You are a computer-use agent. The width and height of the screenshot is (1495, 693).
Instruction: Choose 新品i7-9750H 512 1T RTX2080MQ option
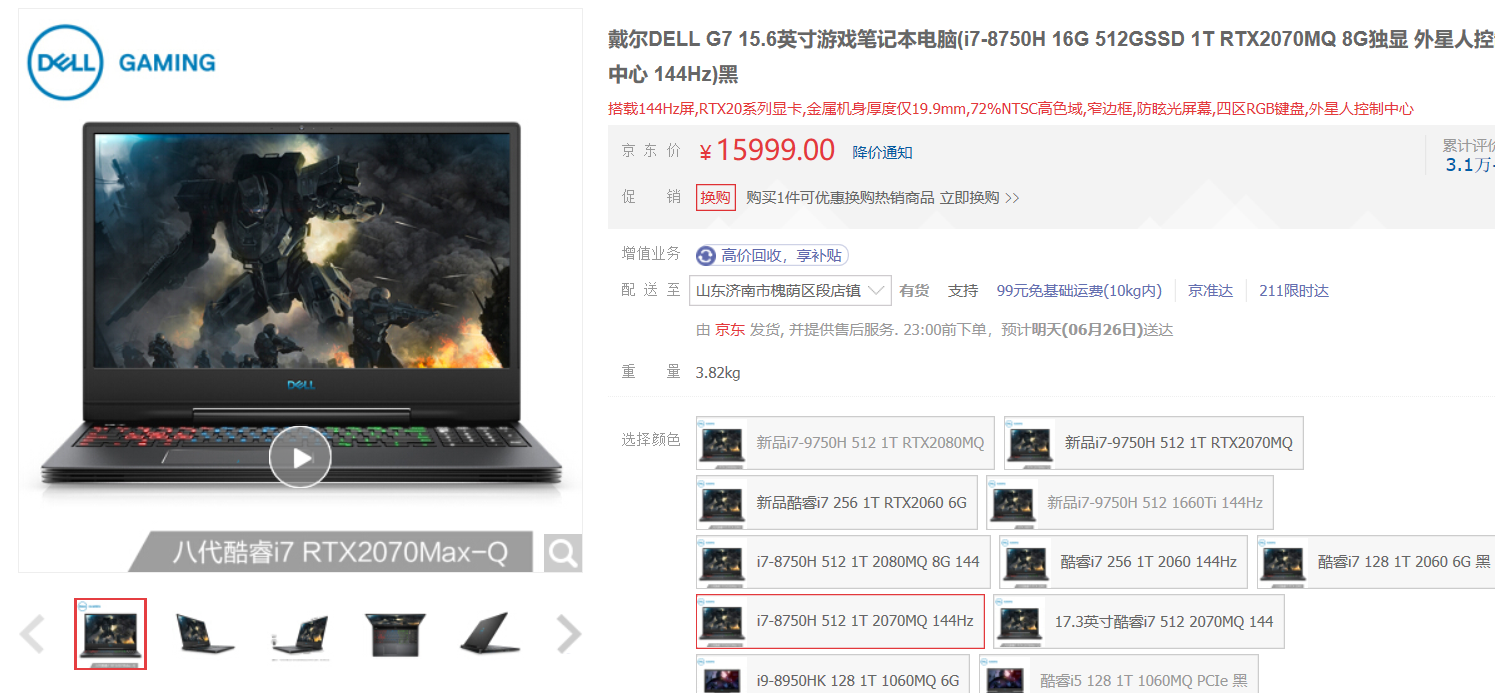[x=845, y=443]
